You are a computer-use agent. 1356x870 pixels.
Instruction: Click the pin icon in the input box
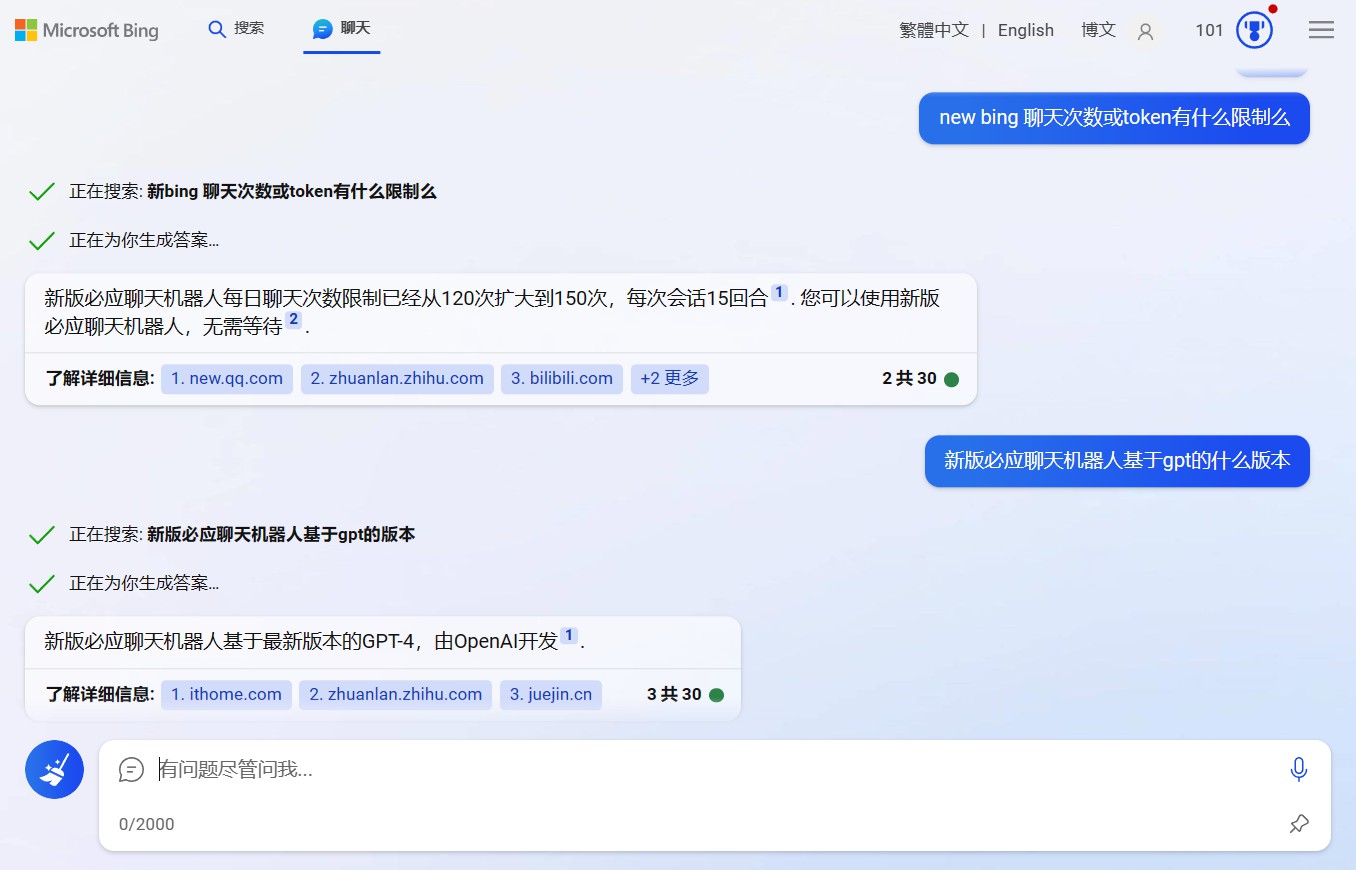pyautogui.click(x=1299, y=824)
